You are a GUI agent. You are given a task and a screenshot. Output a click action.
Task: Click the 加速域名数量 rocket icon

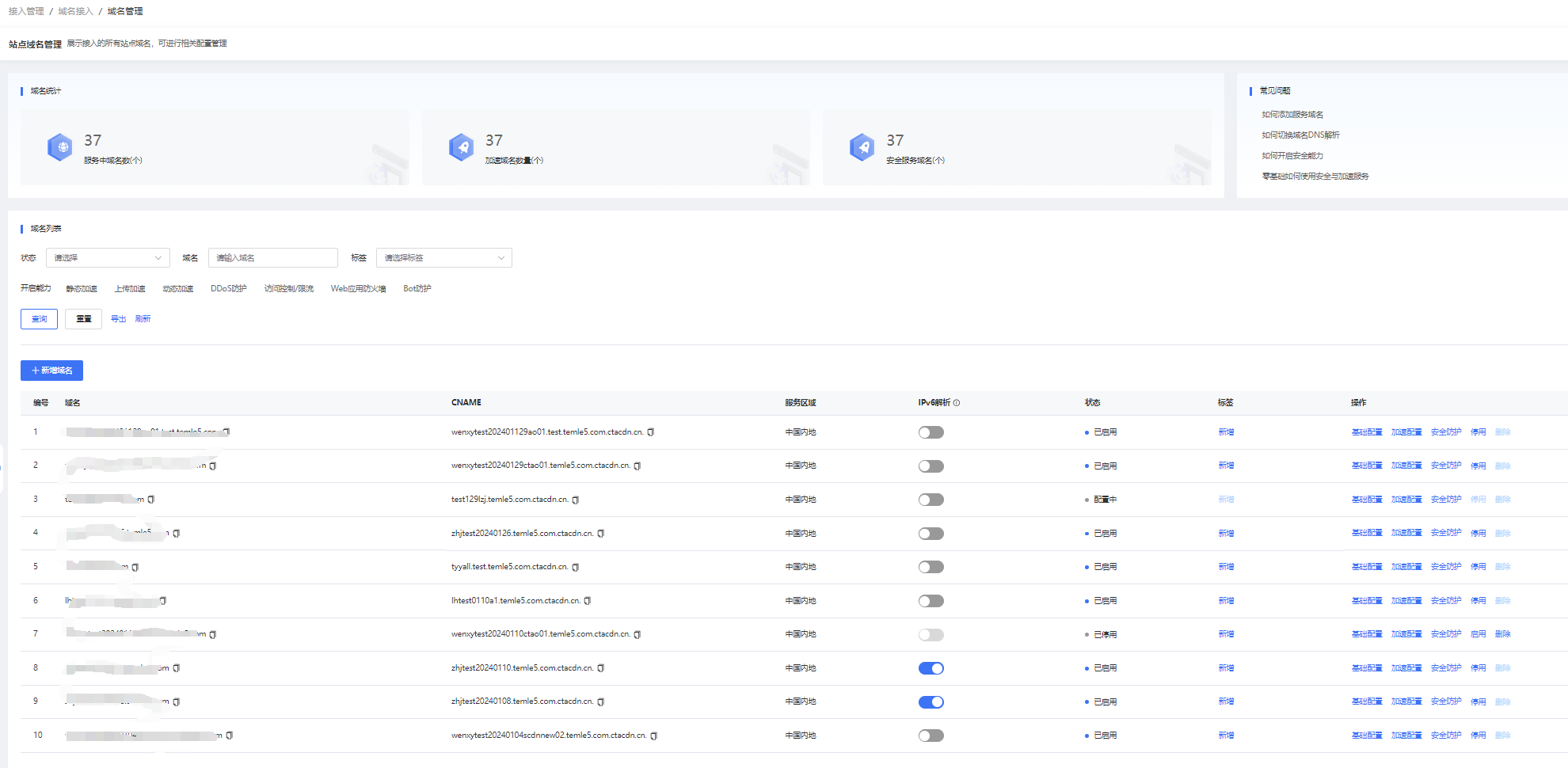tap(461, 147)
